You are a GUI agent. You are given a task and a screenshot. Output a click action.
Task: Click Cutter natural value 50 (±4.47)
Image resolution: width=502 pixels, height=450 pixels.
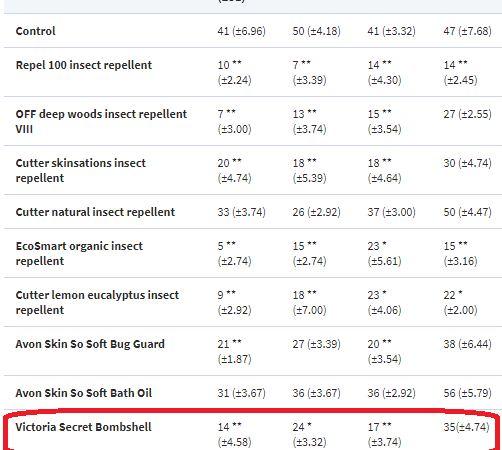[467, 212]
